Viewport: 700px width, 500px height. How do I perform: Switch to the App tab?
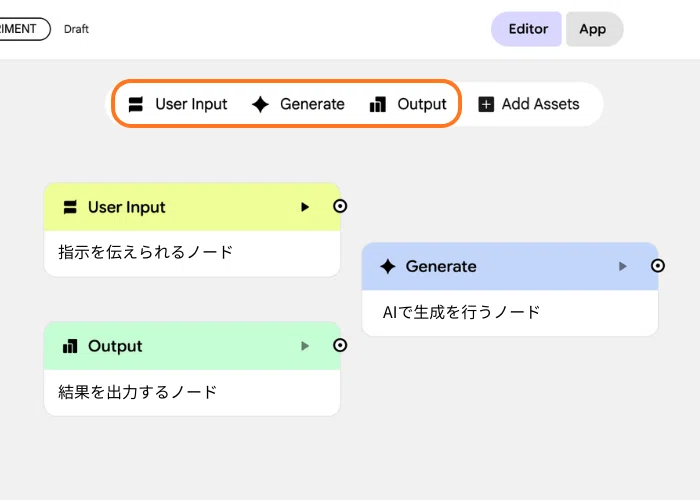click(x=594, y=29)
